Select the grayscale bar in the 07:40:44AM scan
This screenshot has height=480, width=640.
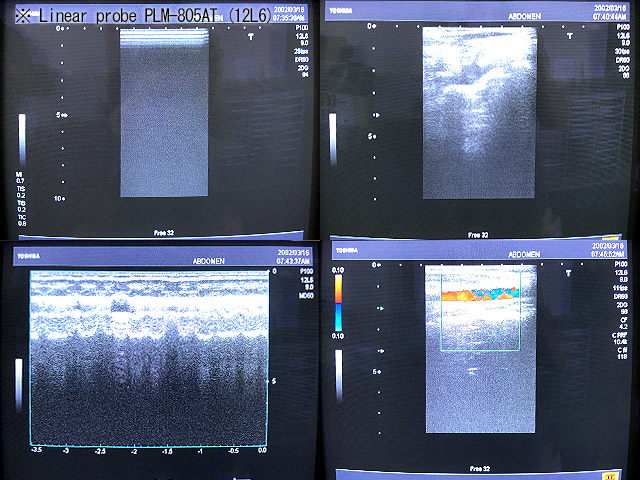tap(333, 139)
